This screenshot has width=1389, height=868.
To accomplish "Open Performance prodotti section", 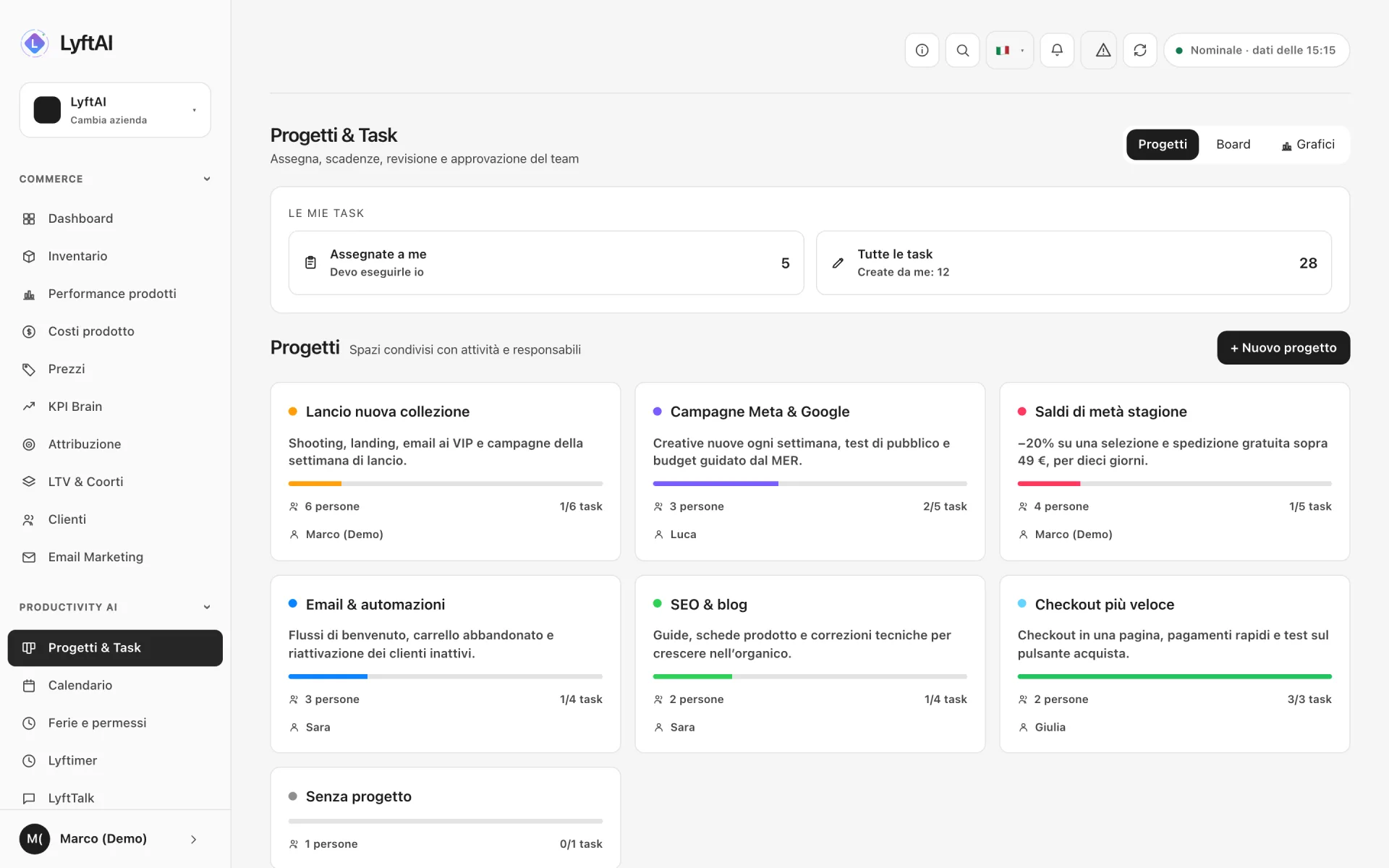I will 115,294.
